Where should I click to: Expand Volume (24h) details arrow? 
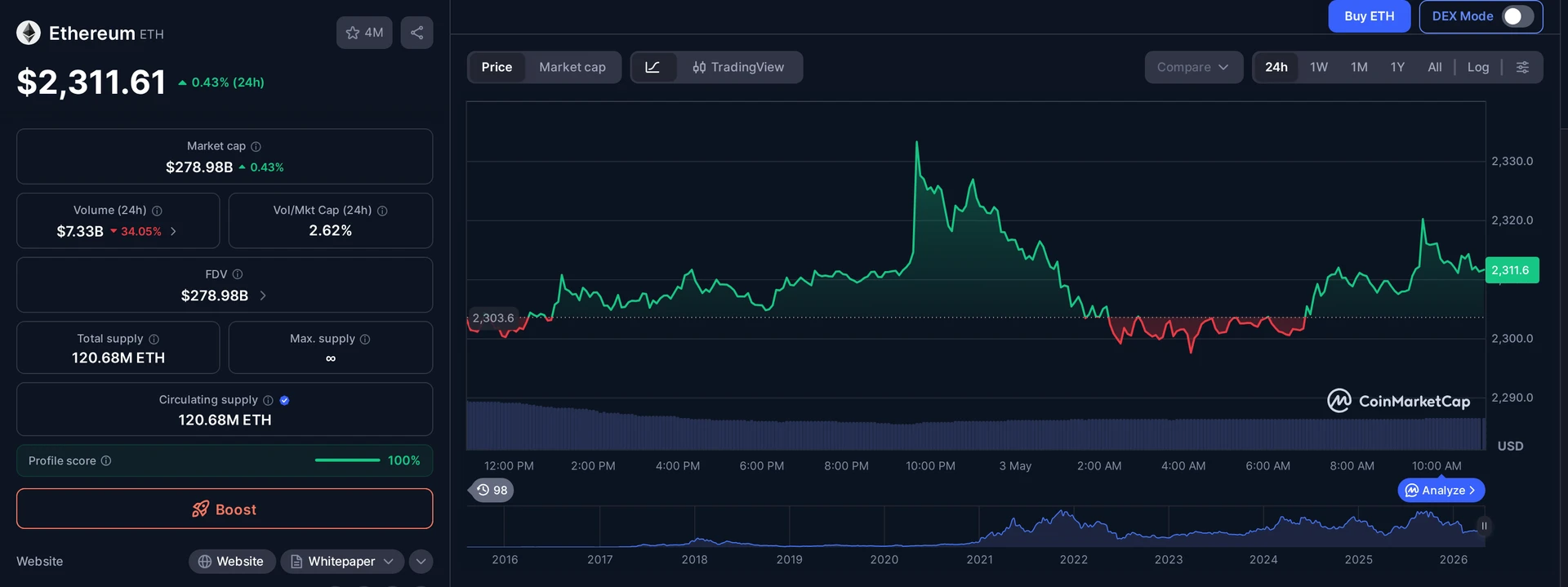(x=173, y=231)
